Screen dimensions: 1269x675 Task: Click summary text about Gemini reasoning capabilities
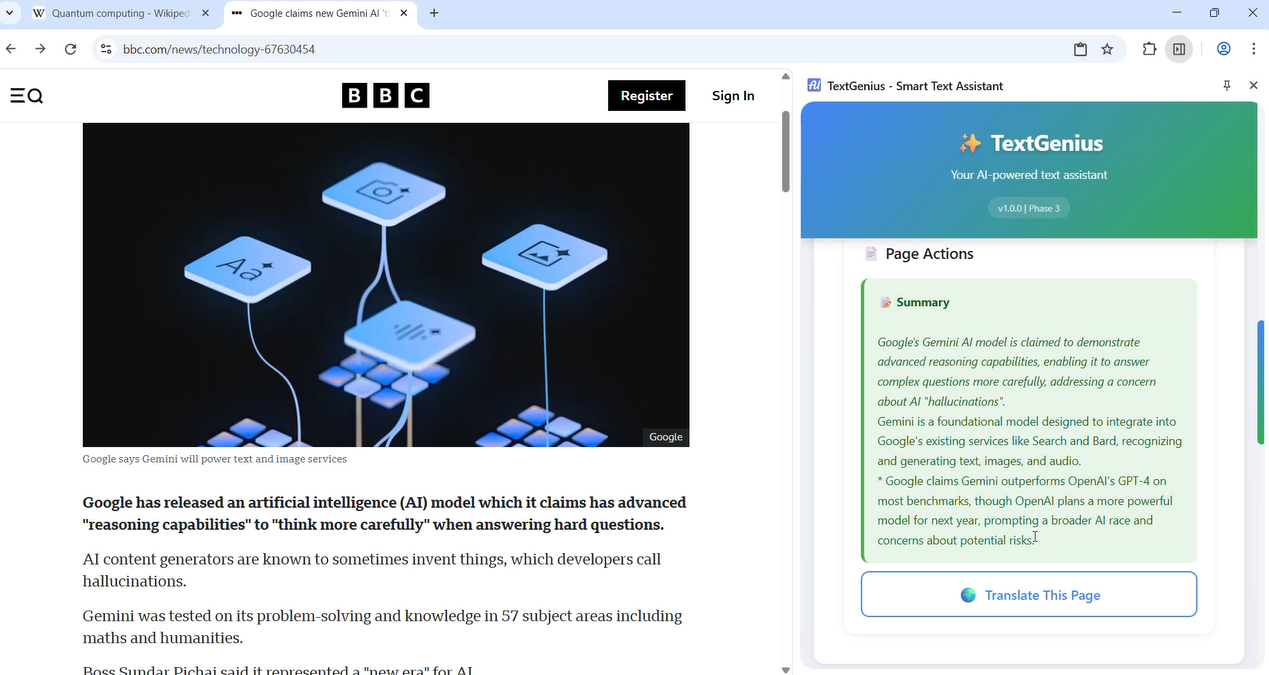[x=1017, y=372]
